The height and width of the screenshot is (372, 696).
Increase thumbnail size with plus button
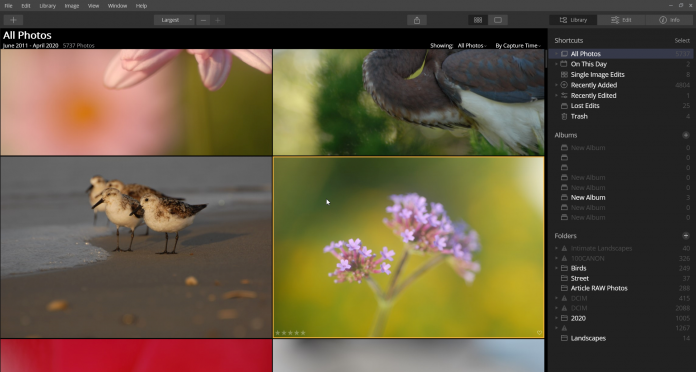218,20
